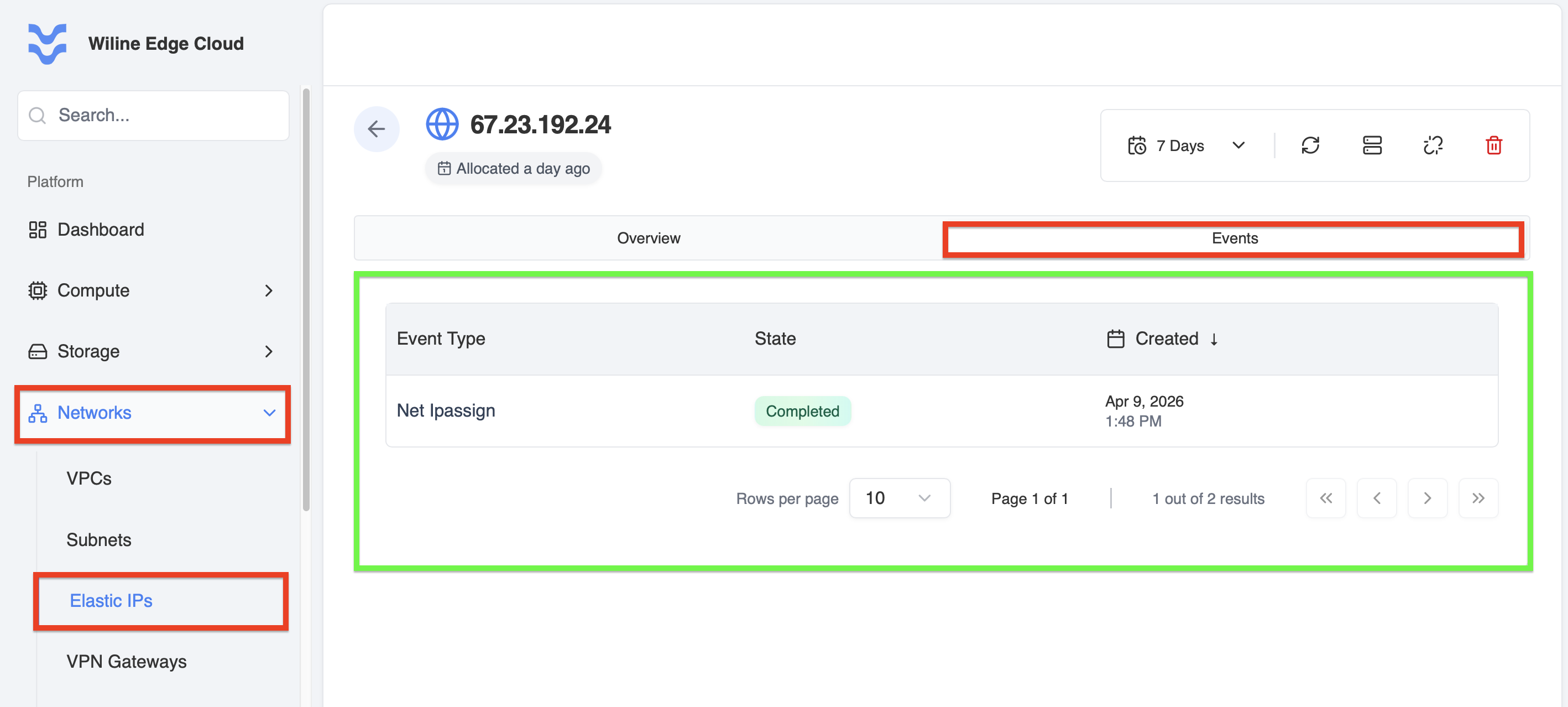Click the sidebar vertical scrollbar
Screen dimensions: 1568x707
click(306, 300)
